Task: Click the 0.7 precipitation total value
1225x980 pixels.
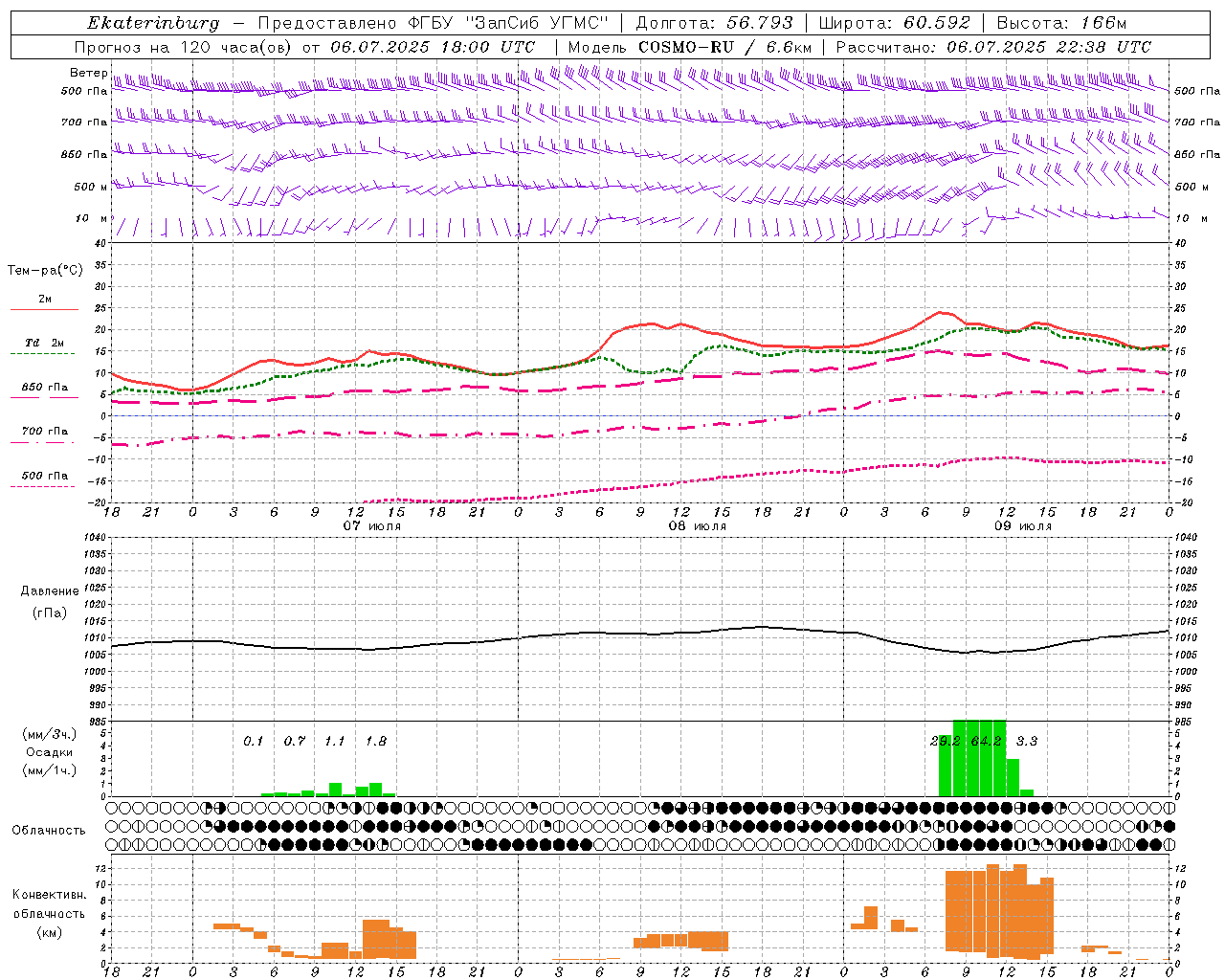Action: click(295, 742)
